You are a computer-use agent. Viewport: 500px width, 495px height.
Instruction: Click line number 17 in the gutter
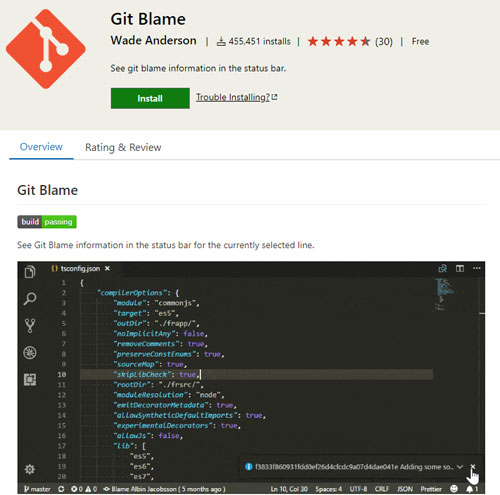pyautogui.click(x=62, y=446)
